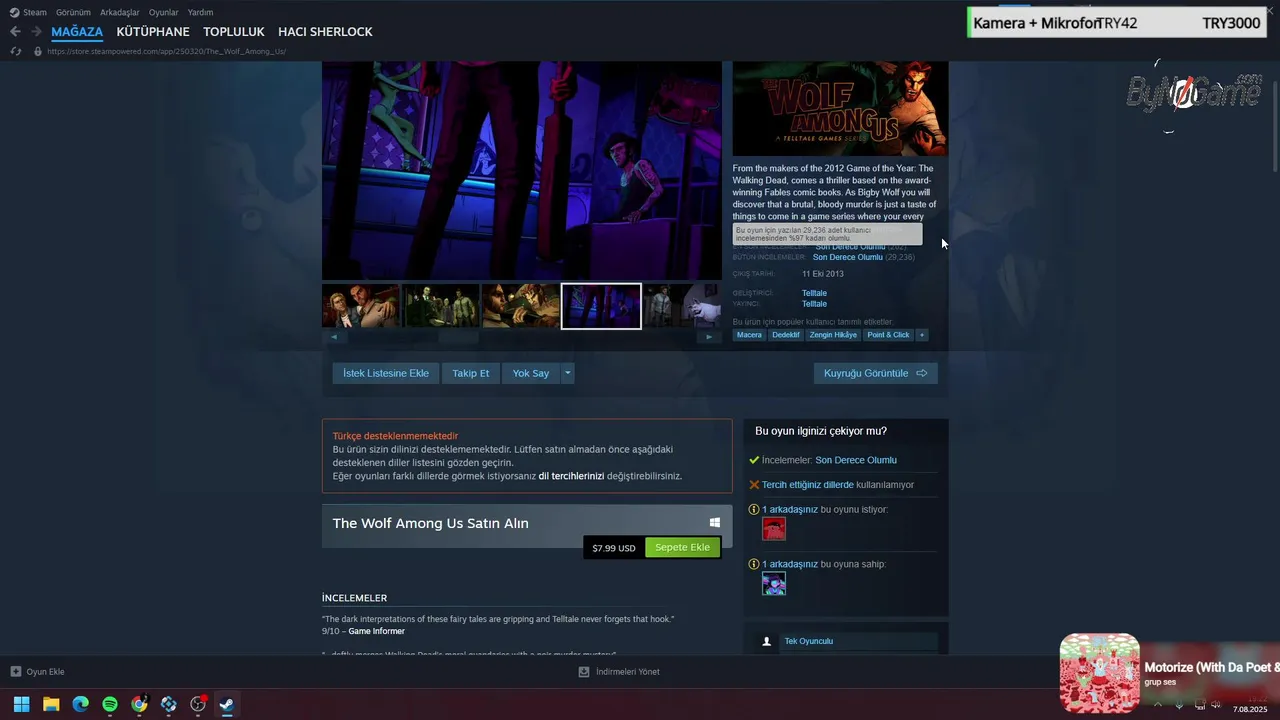Select the highlighted fourth screenshot thumbnail
This screenshot has width=1280, height=720.
tap(601, 306)
